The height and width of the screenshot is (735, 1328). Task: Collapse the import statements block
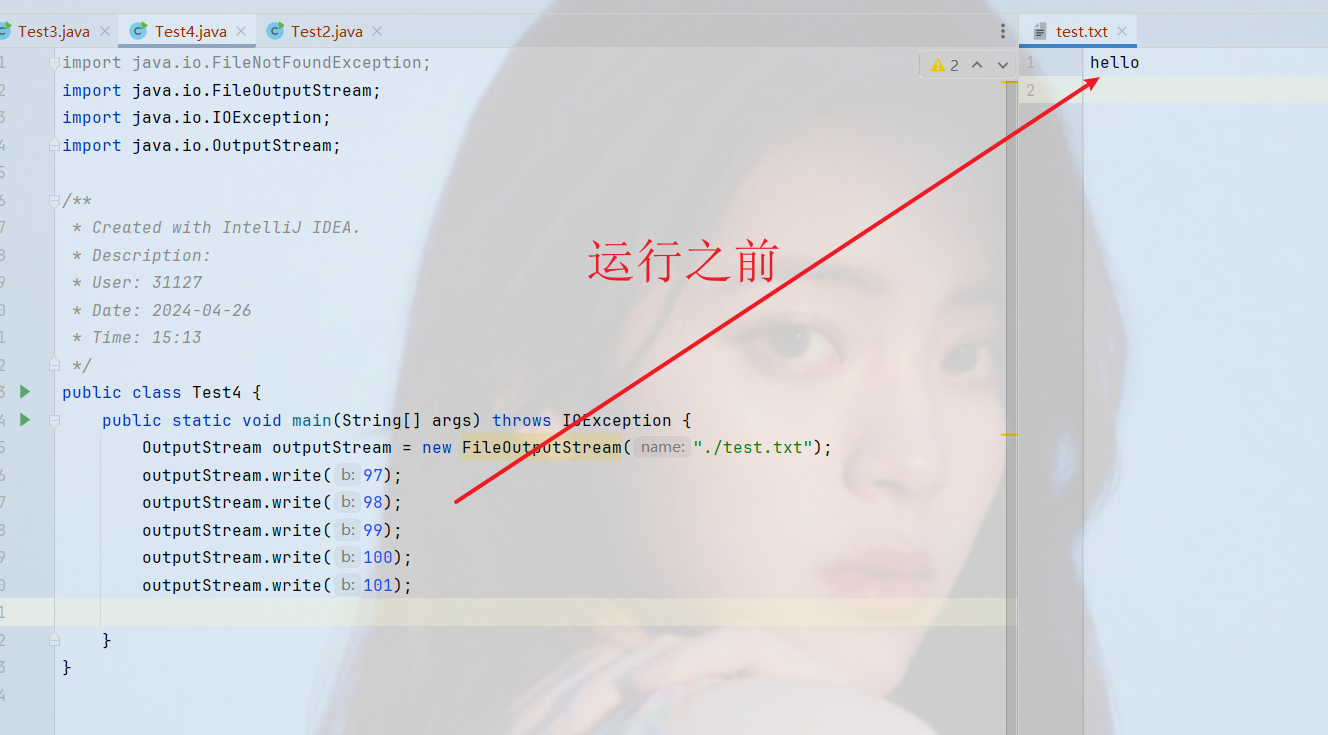pyautogui.click(x=55, y=63)
